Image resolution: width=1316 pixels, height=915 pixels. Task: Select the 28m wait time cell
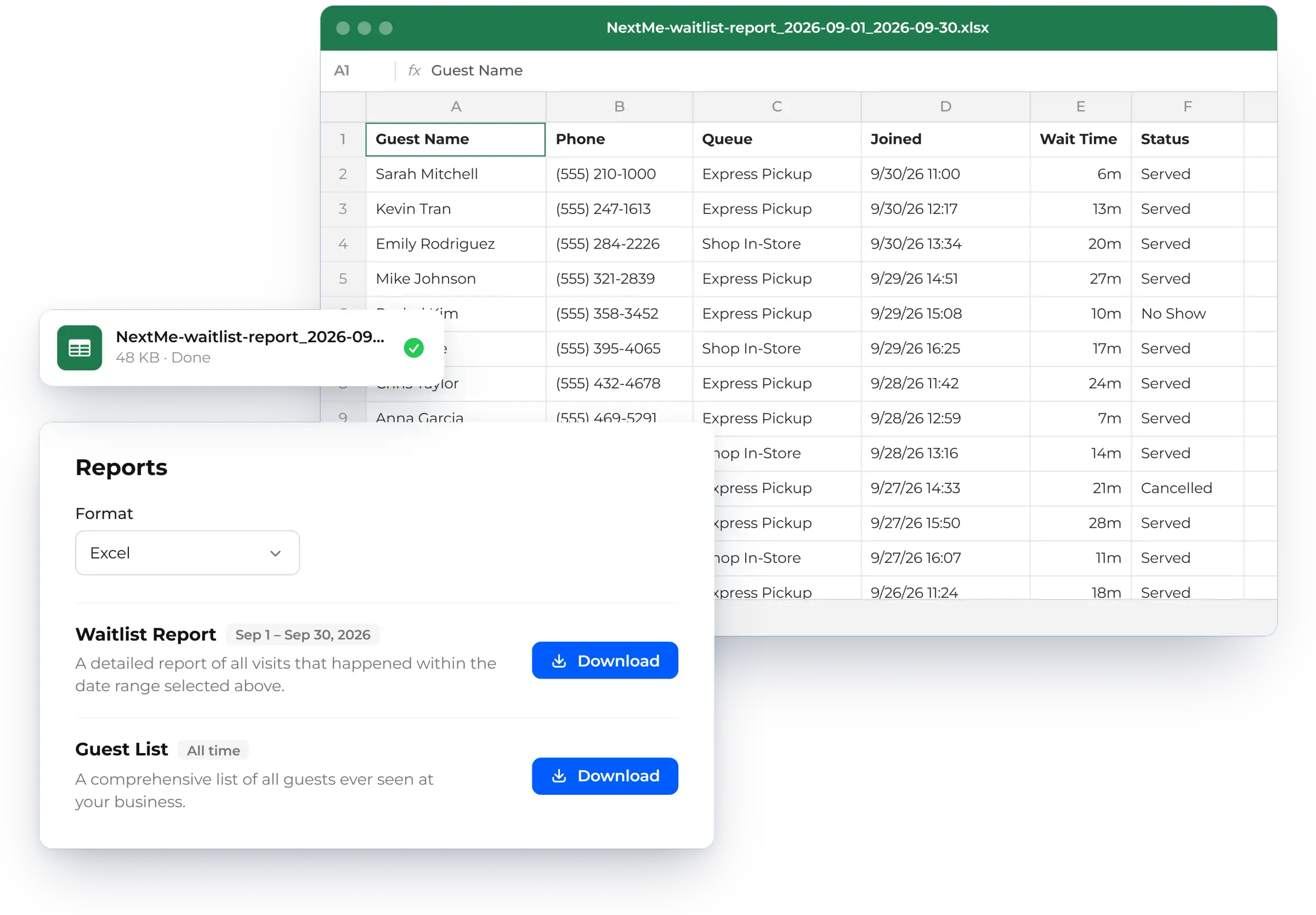[x=1080, y=523]
